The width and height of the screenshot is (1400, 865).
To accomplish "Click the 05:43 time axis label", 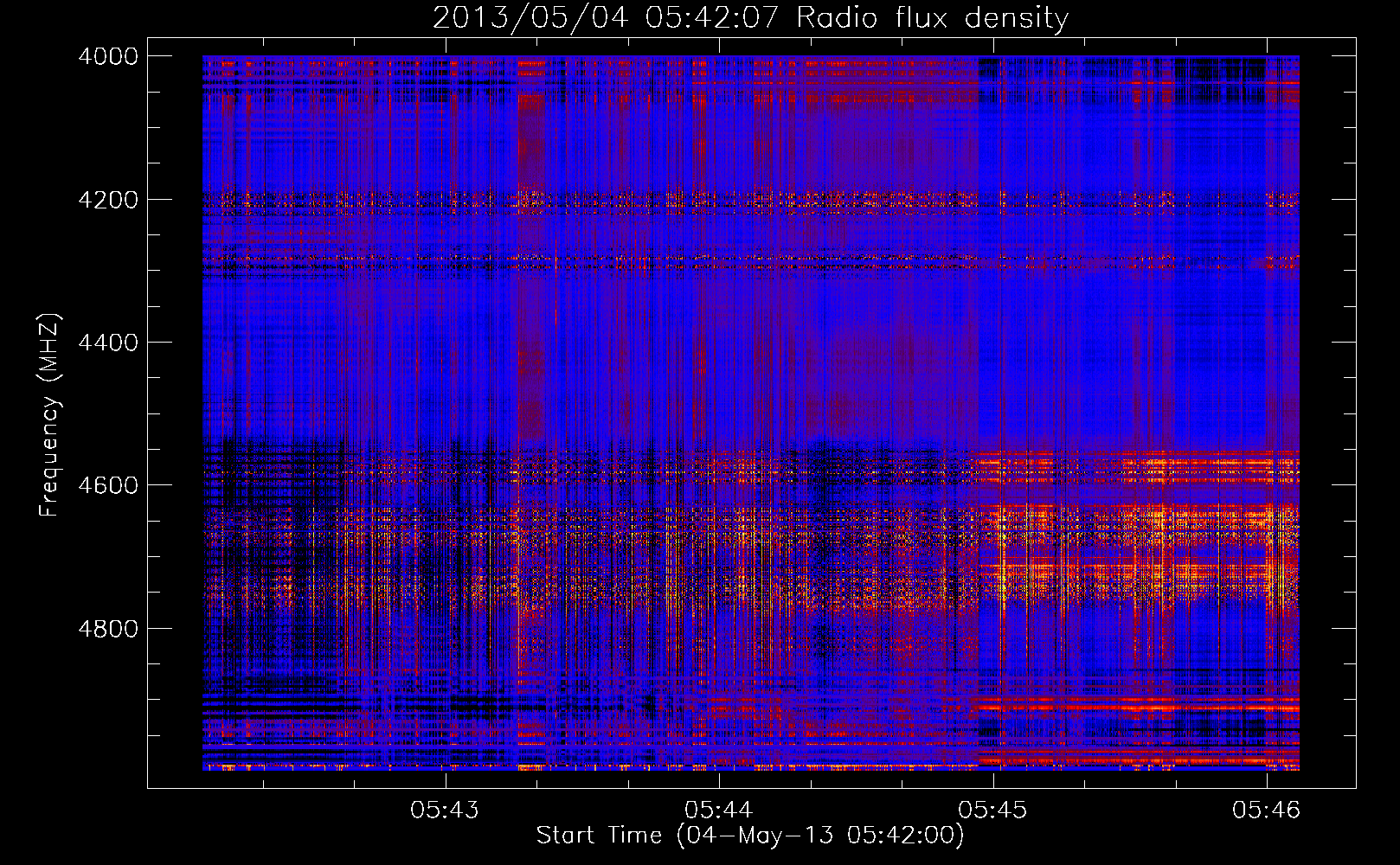I will [445, 810].
